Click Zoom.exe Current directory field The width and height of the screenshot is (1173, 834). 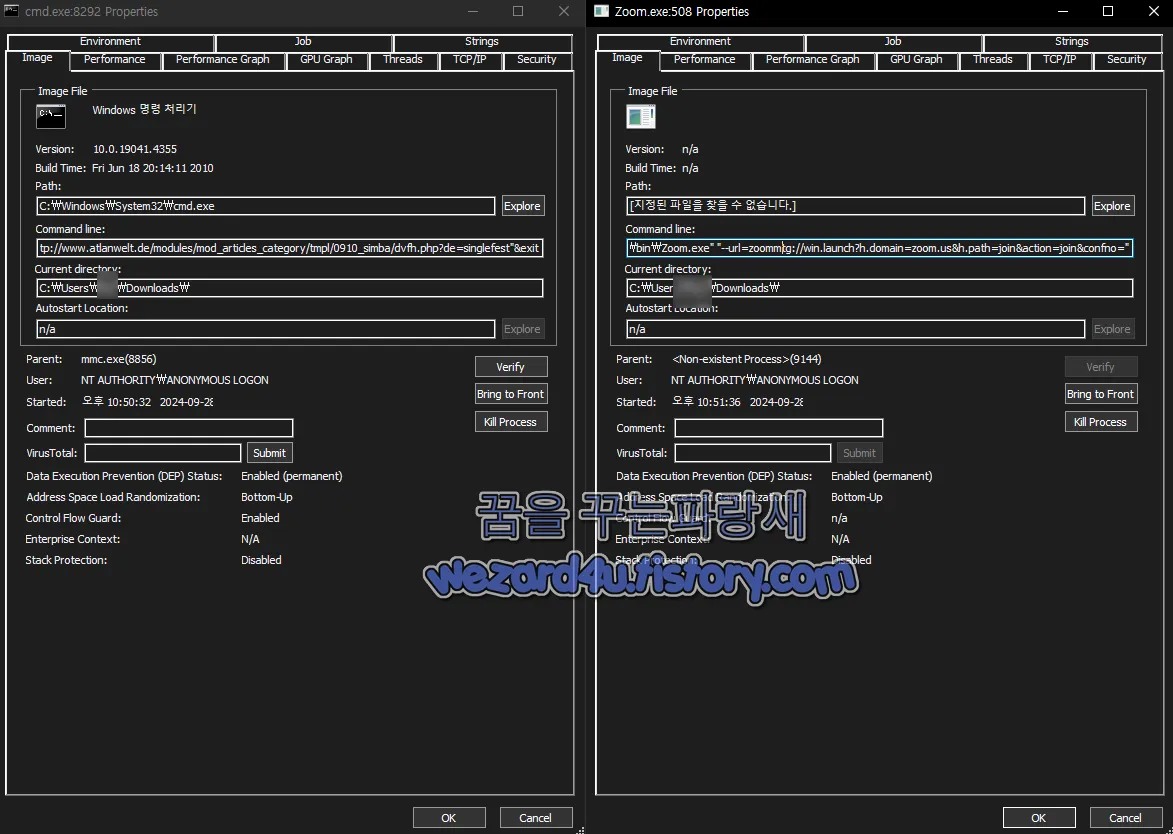pos(880,288)
